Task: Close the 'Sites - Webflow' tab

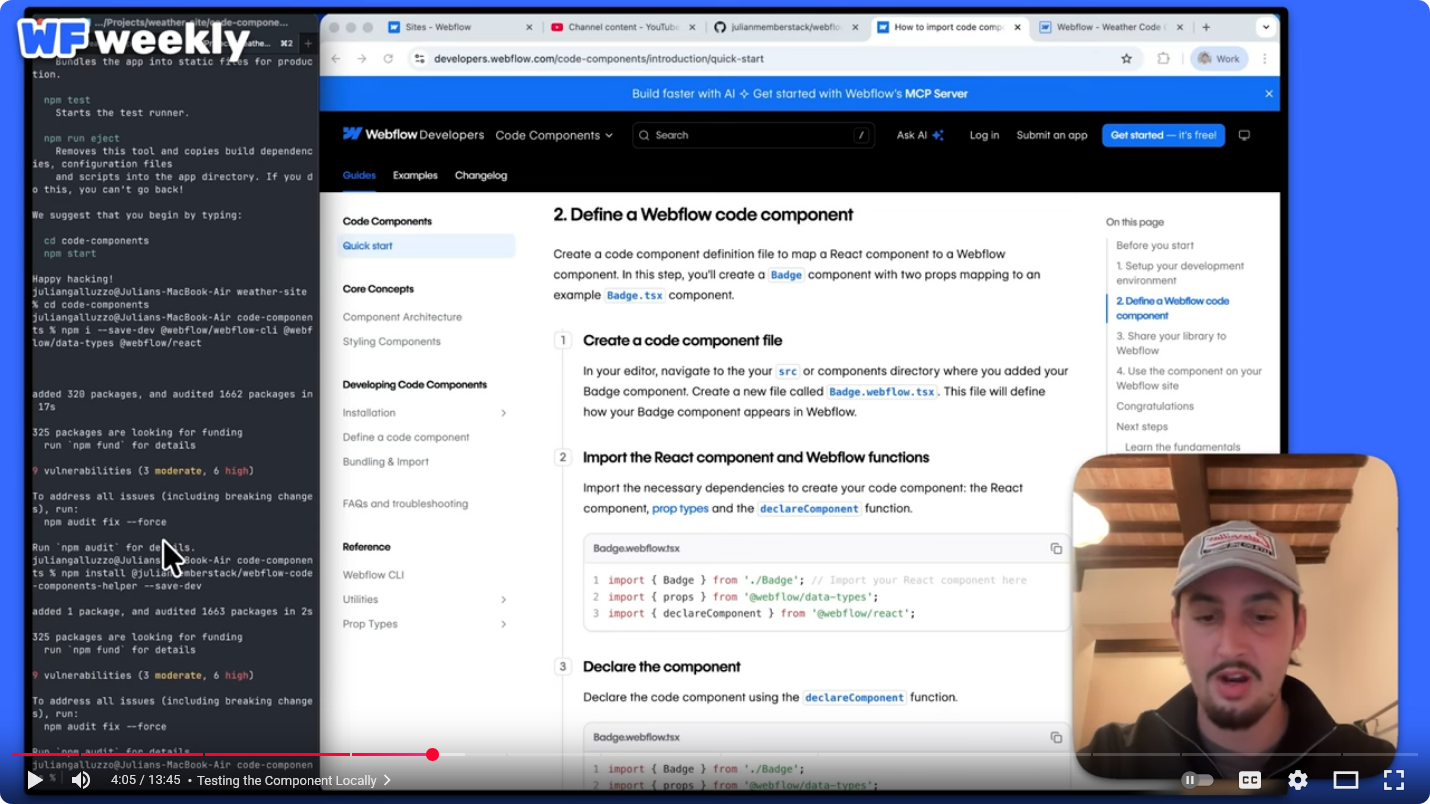Action: pos(529,27)
